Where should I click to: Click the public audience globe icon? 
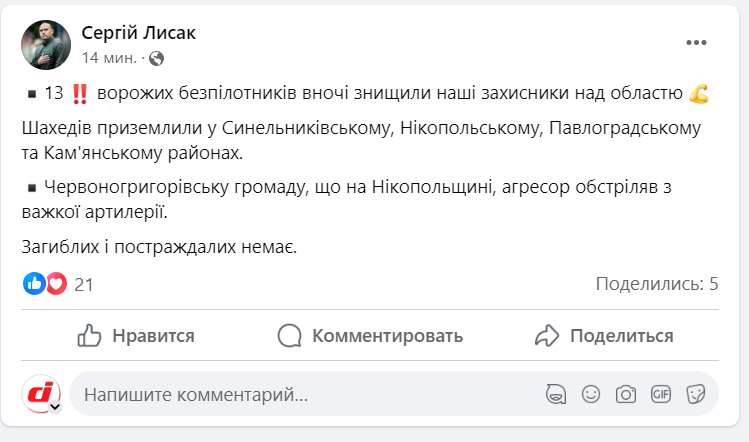click(157, 57)
